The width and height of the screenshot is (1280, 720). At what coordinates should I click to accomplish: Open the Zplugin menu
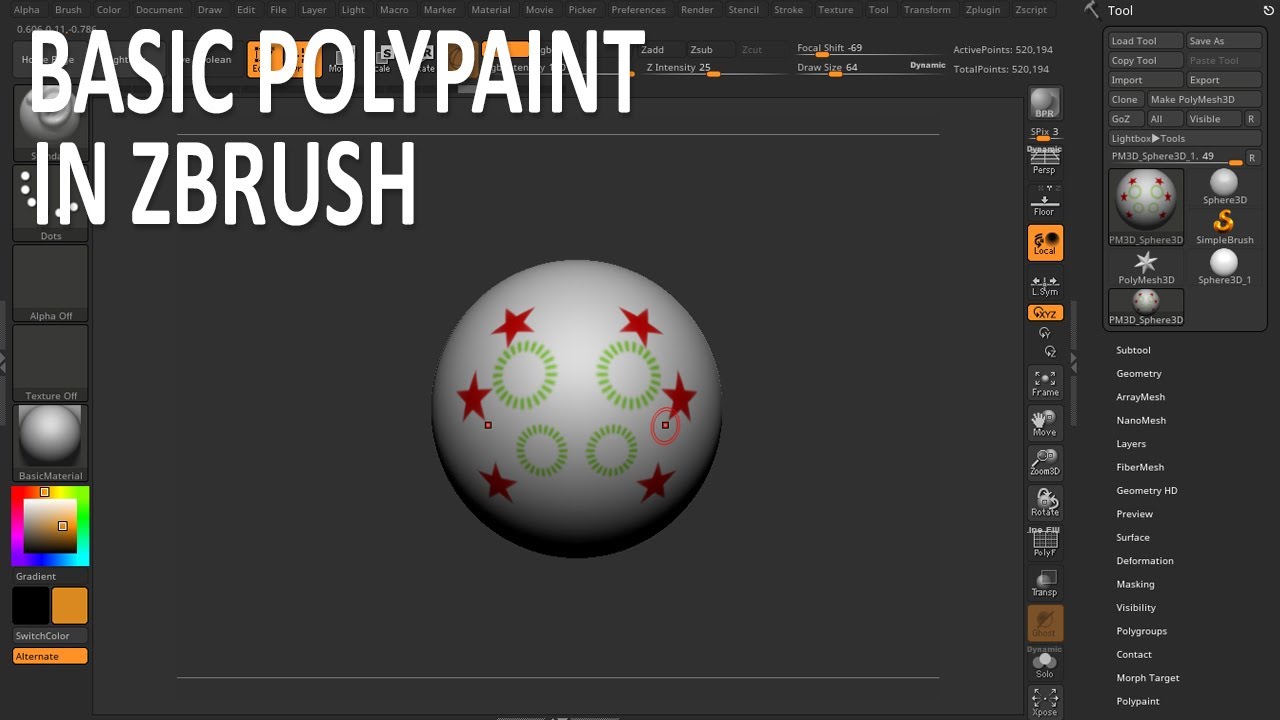pyautogui.click(x=984, y=10)
